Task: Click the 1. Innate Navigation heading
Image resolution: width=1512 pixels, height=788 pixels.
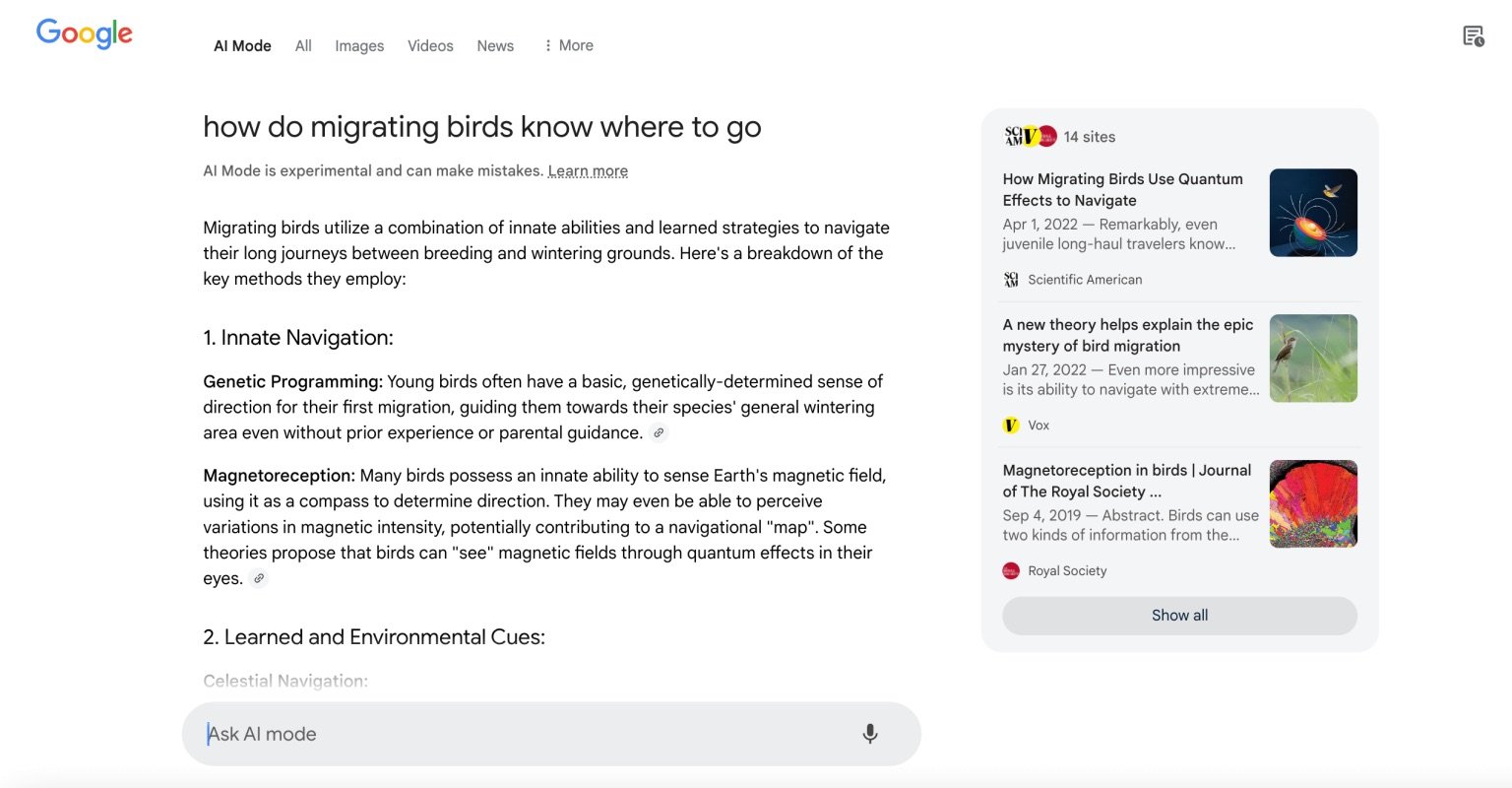Action: pyautogui.click(x=298, y=338)
